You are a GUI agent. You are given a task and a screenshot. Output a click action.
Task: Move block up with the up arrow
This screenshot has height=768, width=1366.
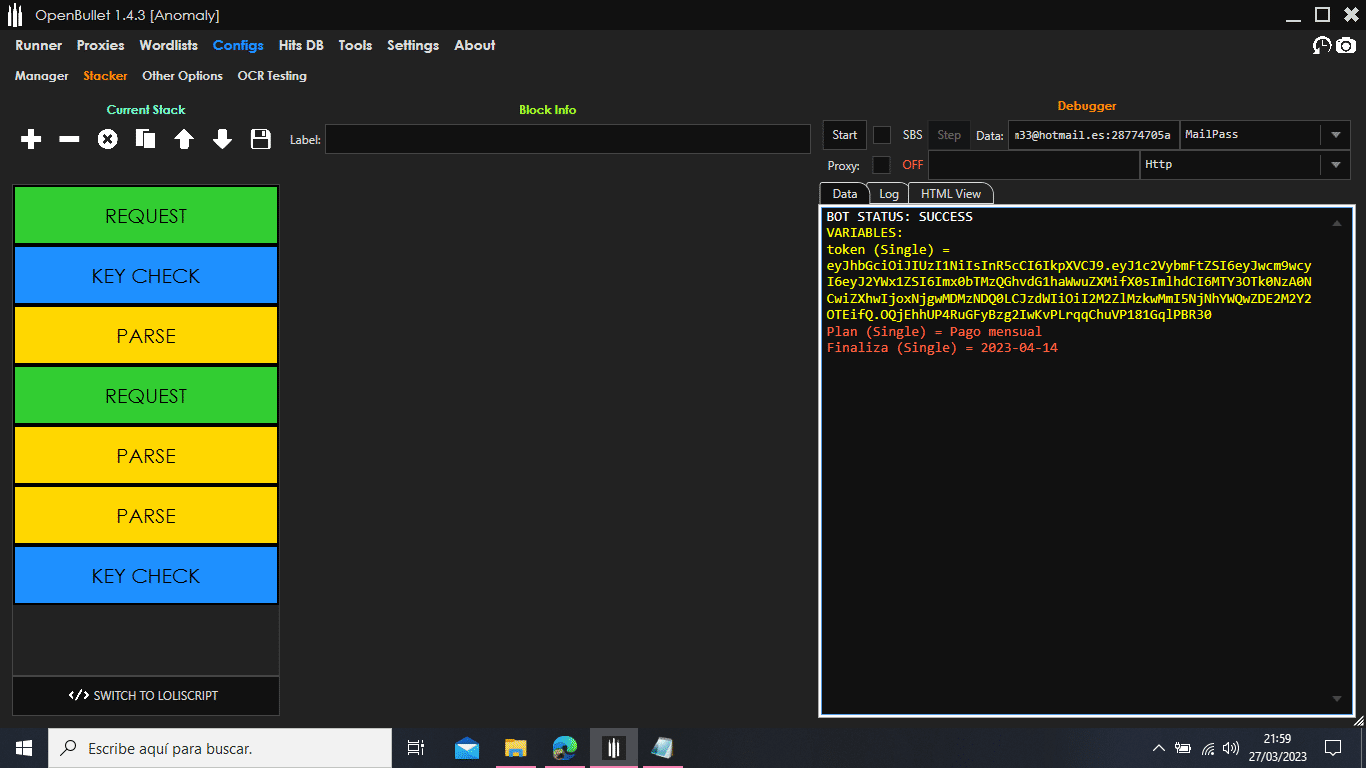click(184, 140)
